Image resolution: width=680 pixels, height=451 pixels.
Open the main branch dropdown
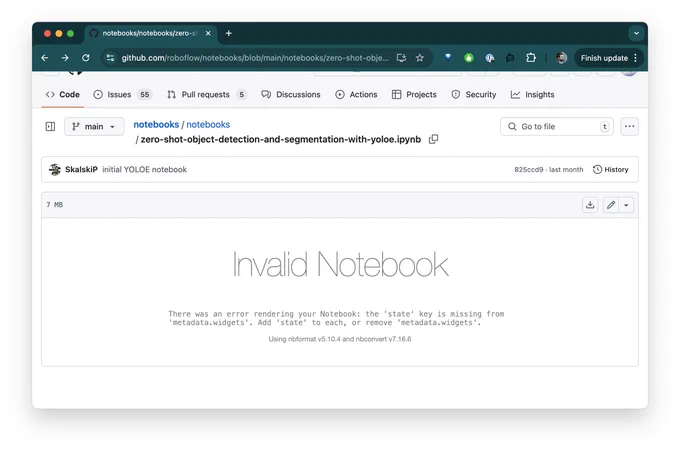click(94, 127)
